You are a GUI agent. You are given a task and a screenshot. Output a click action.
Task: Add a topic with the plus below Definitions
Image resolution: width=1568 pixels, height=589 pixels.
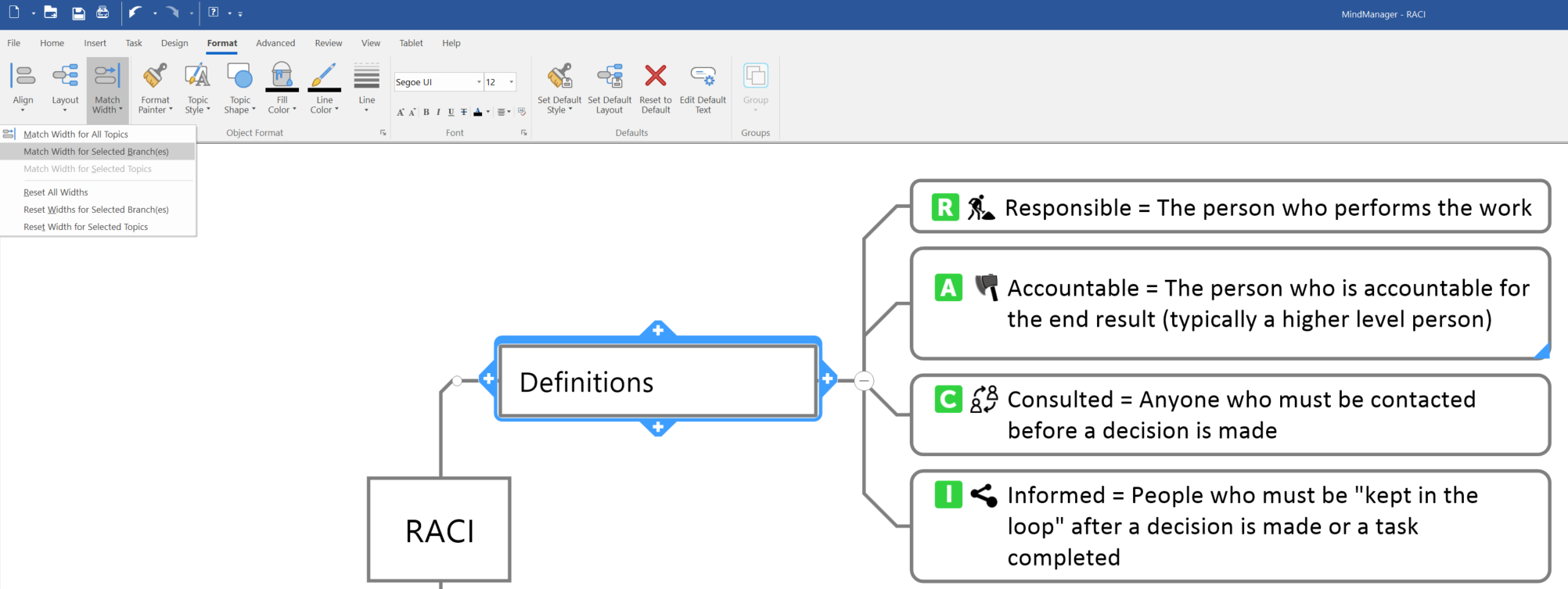(x=658, y=427)
